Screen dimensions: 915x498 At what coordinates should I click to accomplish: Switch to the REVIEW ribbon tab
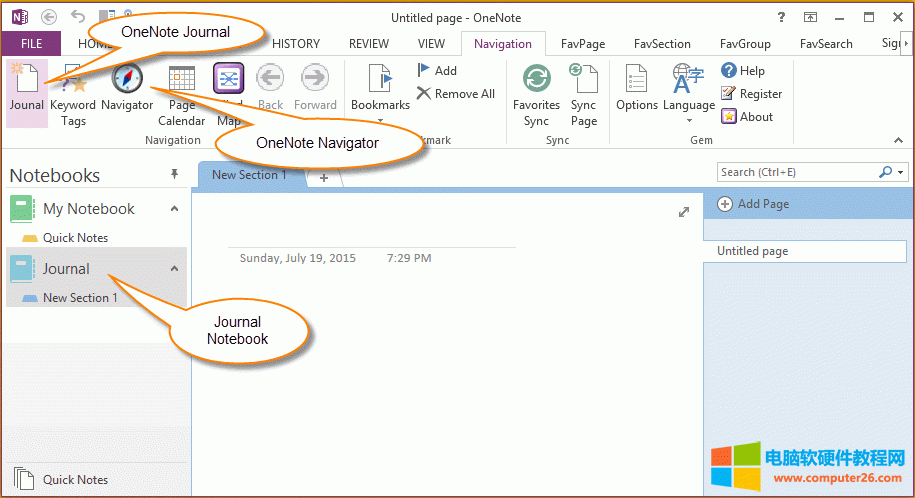369,44
